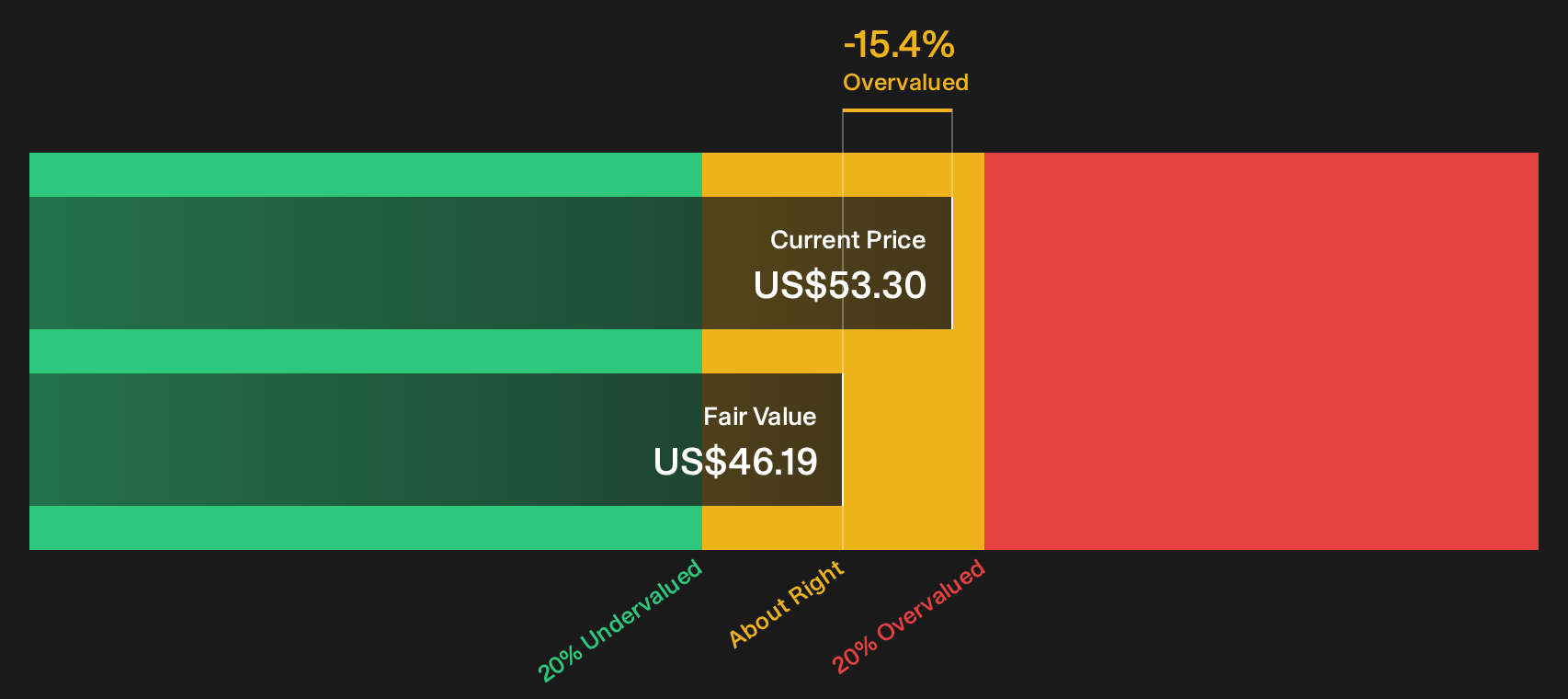Click the end edge of Fair Value bar
The height and width of the screenshot is (699, 1568).
tap(843, 440)
